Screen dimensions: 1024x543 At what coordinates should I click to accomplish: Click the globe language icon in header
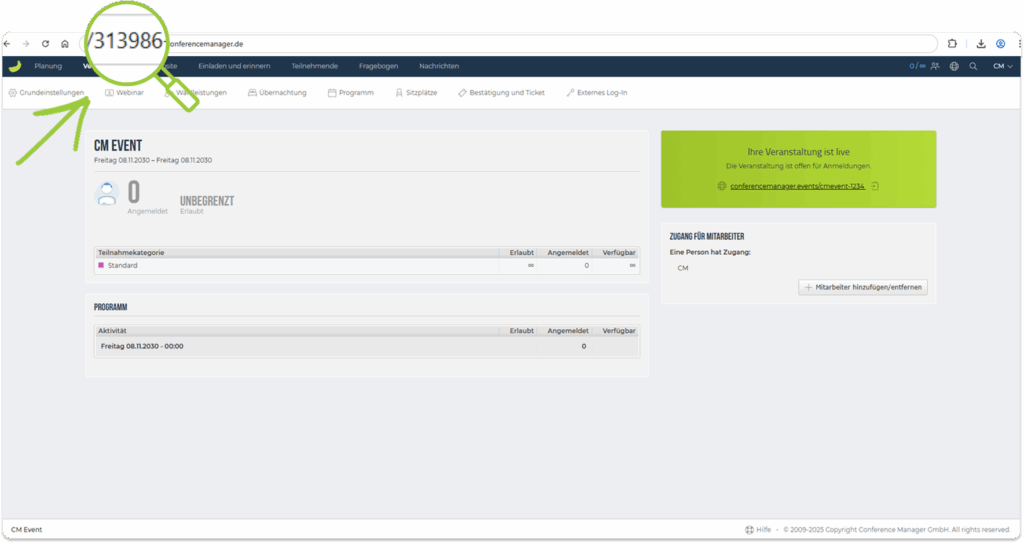954,66
